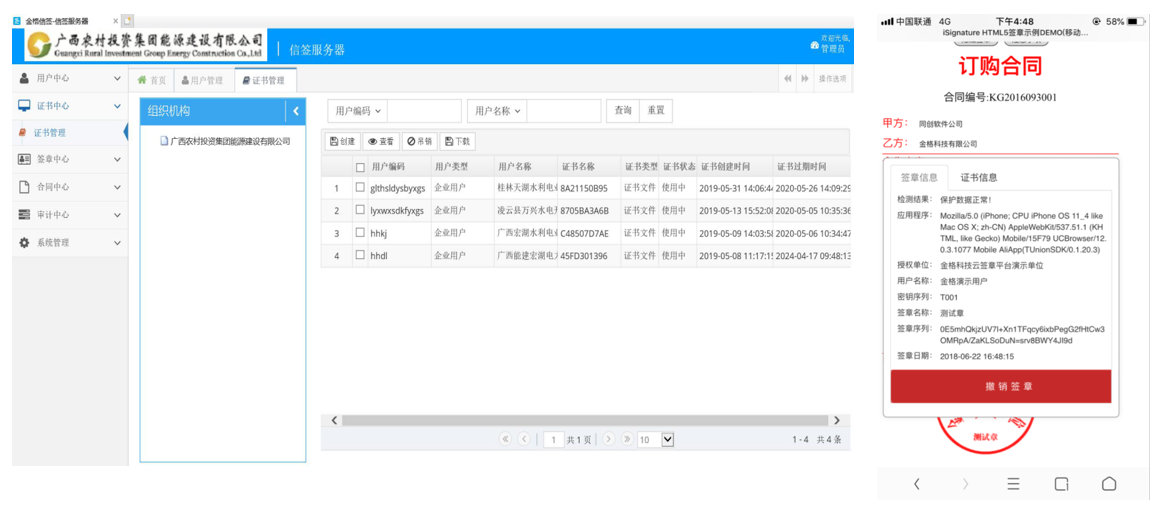Open the 首页 home tab
The width and height of the screenshot is (1157, 512).
[x=152, y=80]
